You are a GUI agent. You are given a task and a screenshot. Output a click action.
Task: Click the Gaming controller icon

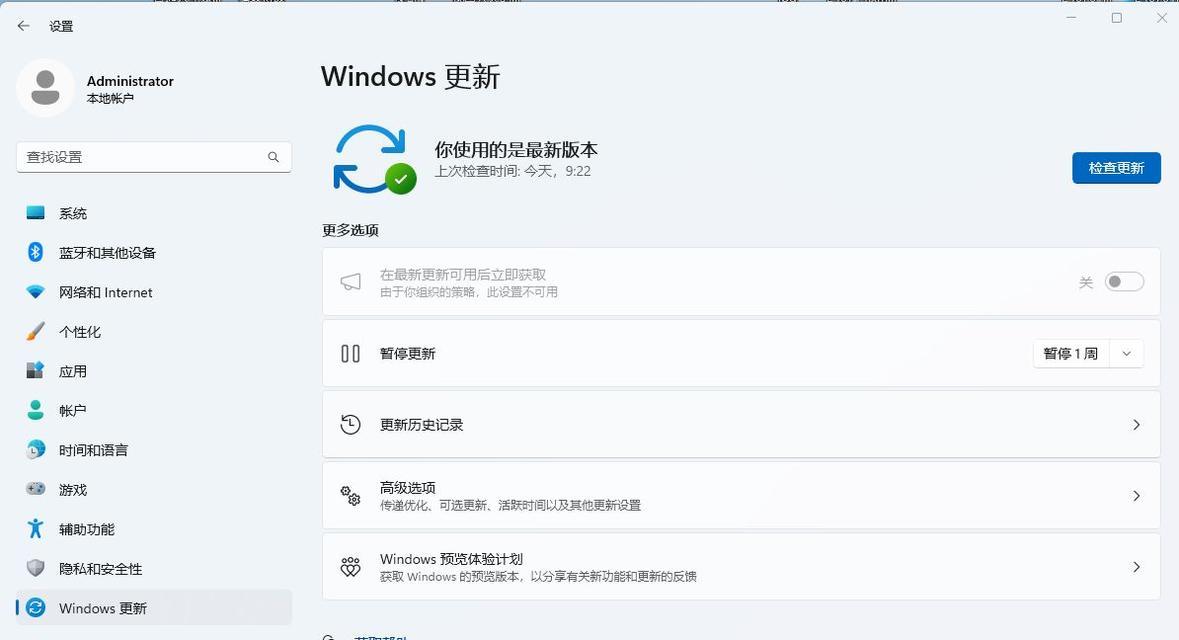[x=35, y=489]
